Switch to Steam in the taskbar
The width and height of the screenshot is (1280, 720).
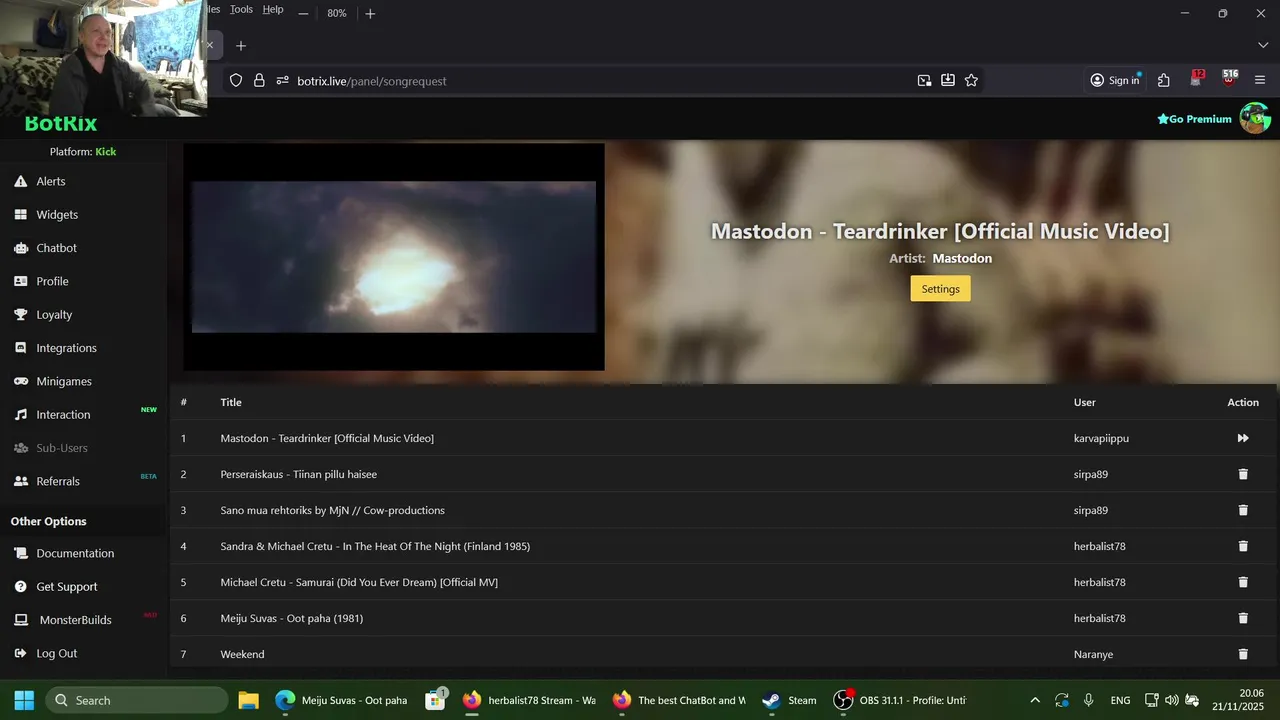click(x=790, y=700)
